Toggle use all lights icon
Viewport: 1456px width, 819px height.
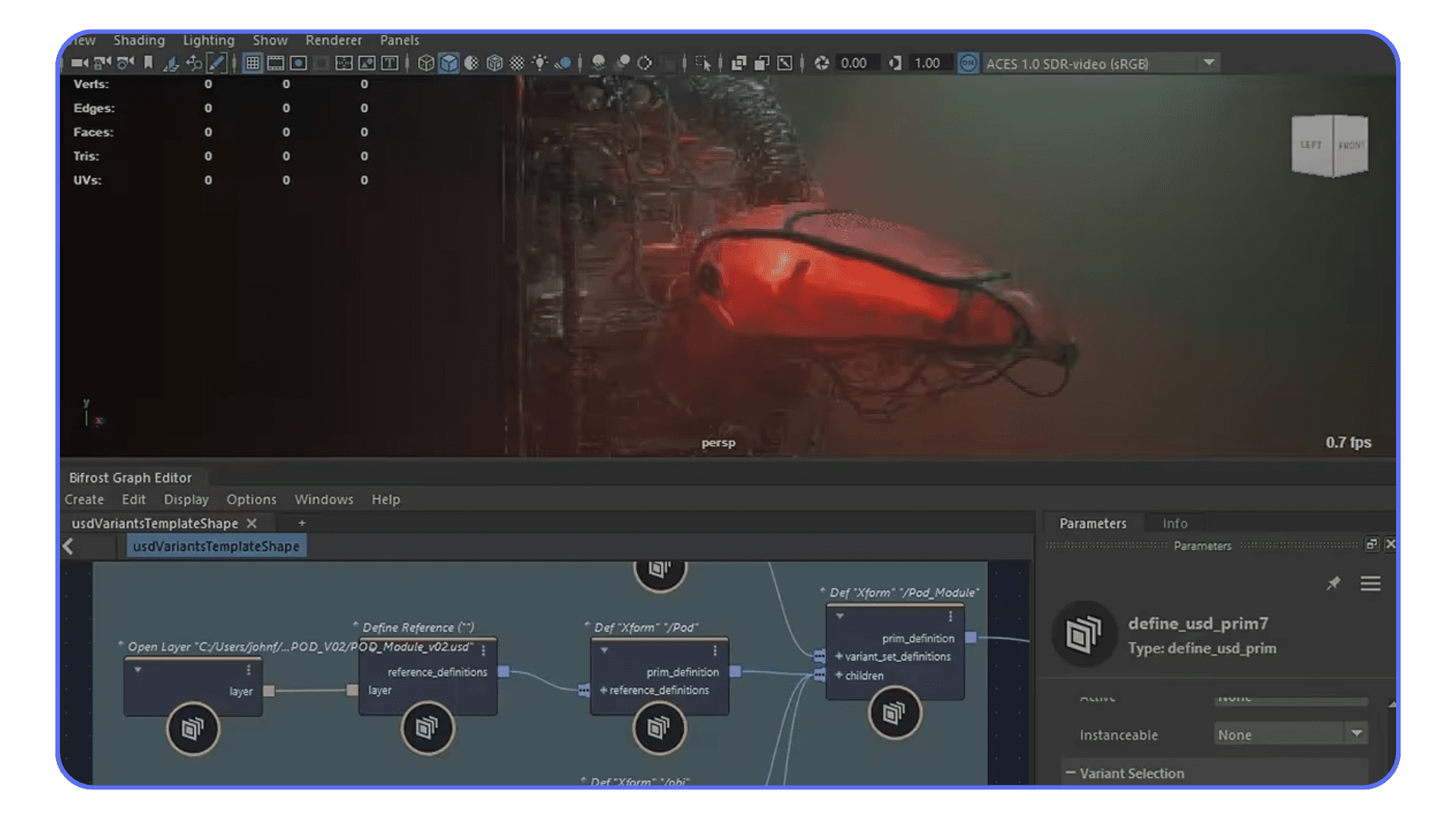click(x=540, y=63)
